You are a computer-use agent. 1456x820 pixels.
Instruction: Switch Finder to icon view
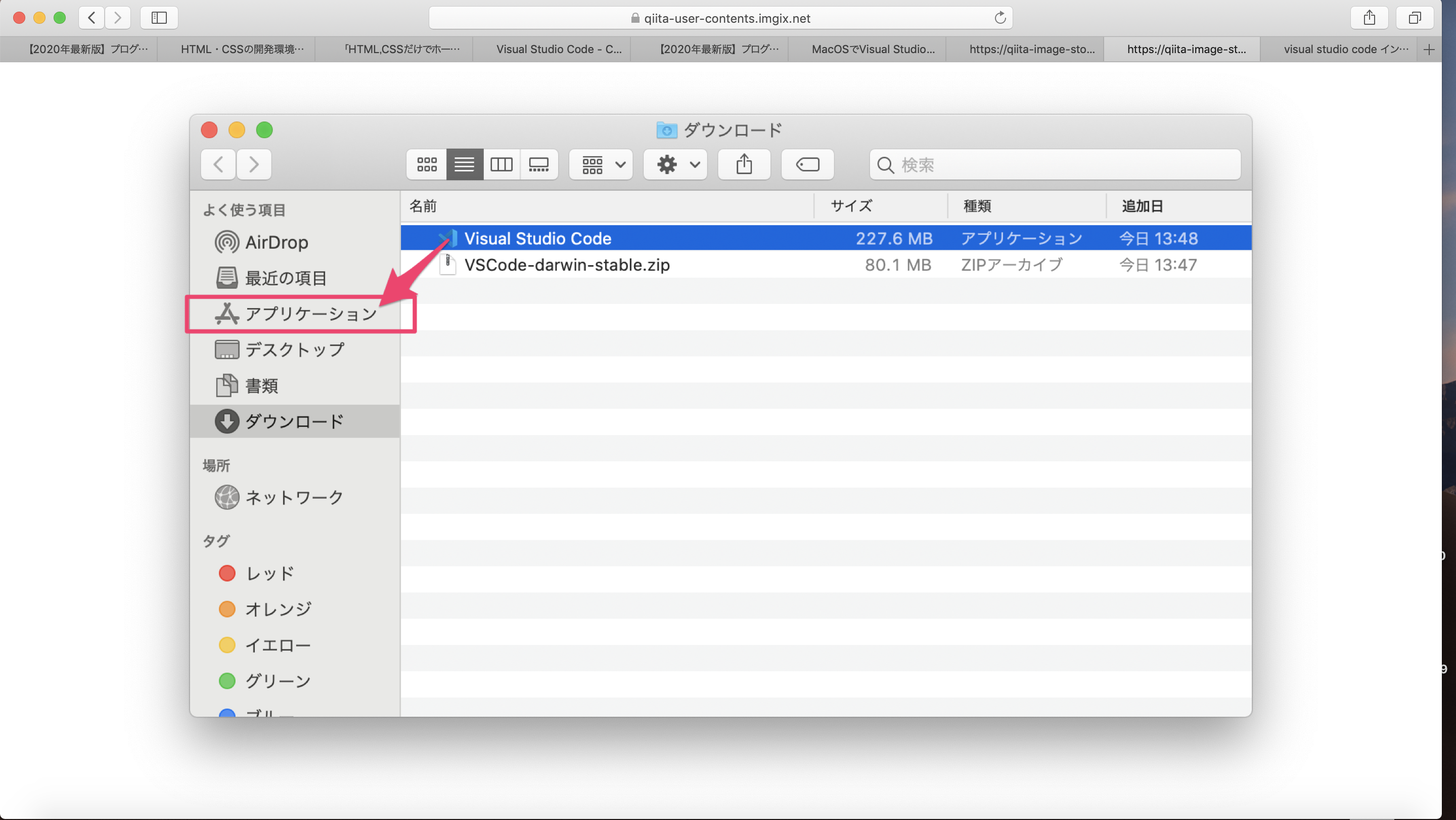(426, 164)
